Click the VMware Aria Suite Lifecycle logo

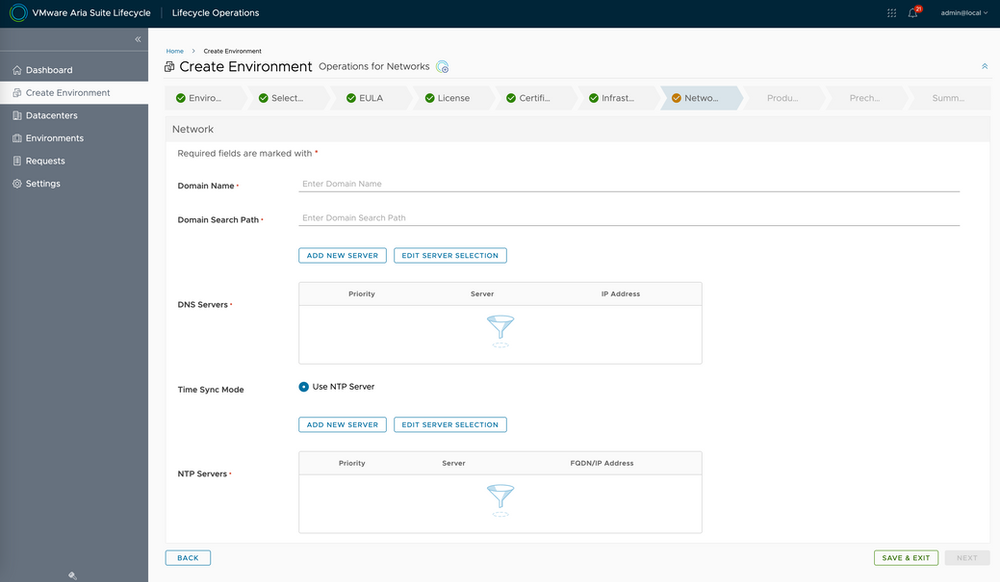coord(18,13)
